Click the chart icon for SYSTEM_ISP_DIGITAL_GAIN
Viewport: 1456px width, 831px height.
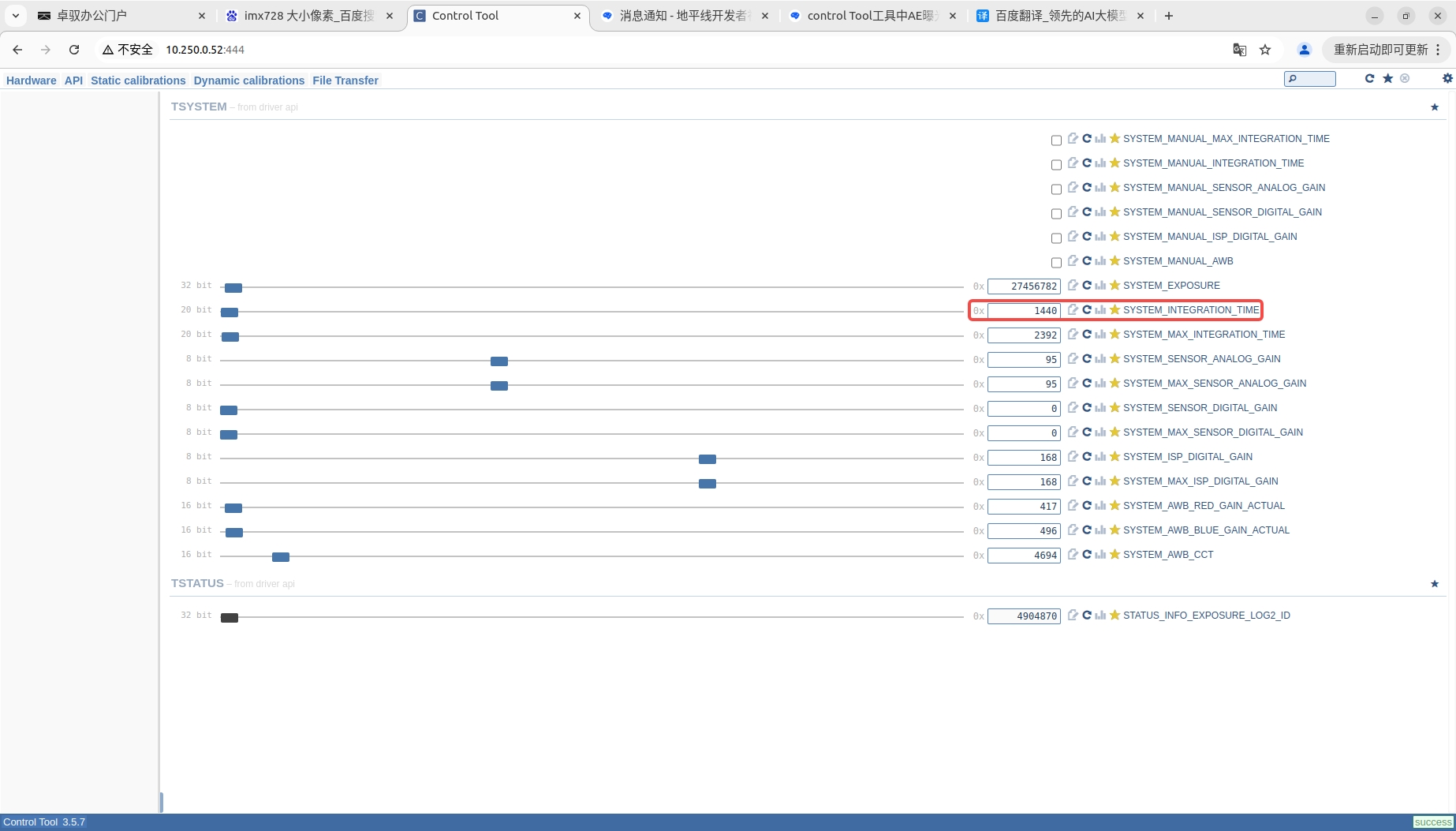(1100, 457)
